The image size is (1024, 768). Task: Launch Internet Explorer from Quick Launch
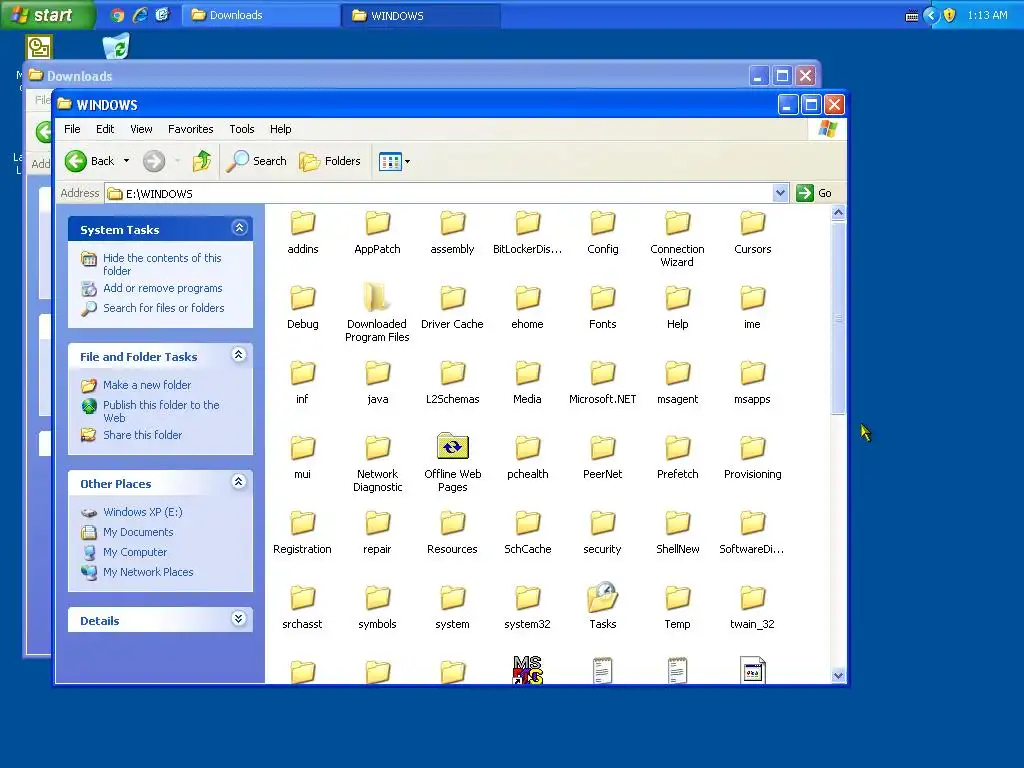(140, 15)
